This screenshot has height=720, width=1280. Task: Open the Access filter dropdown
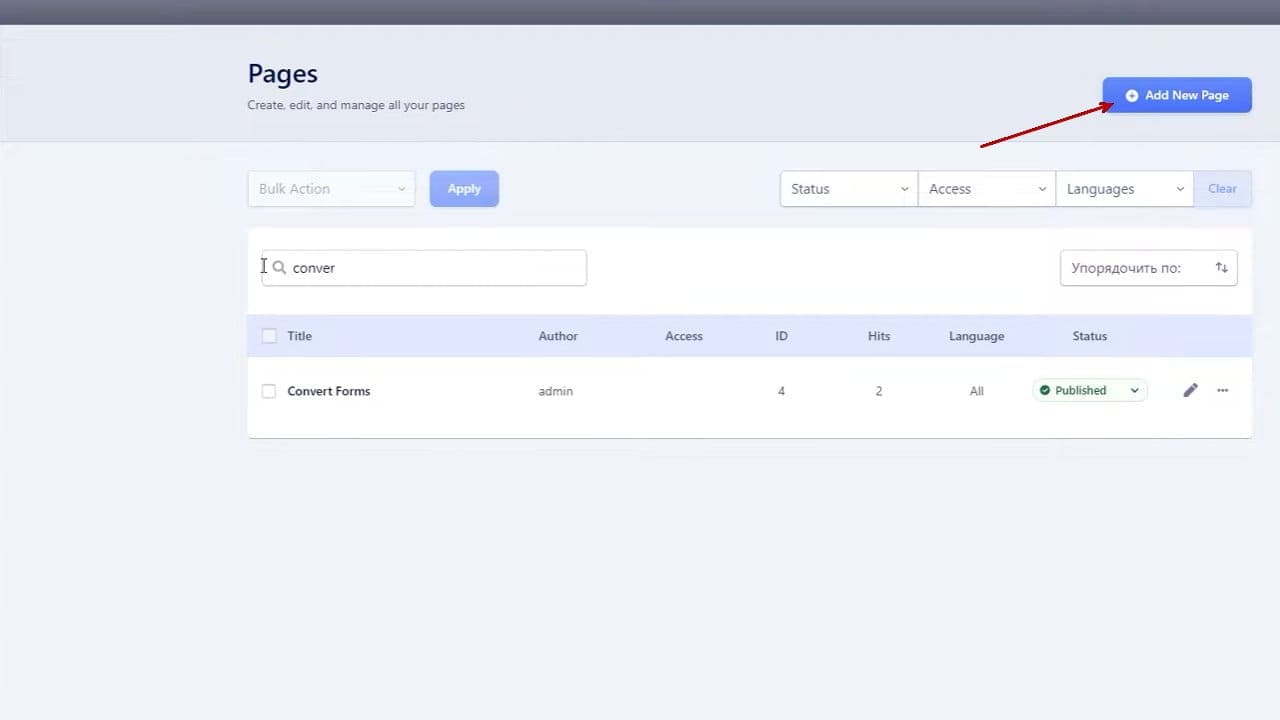point(987,189)
